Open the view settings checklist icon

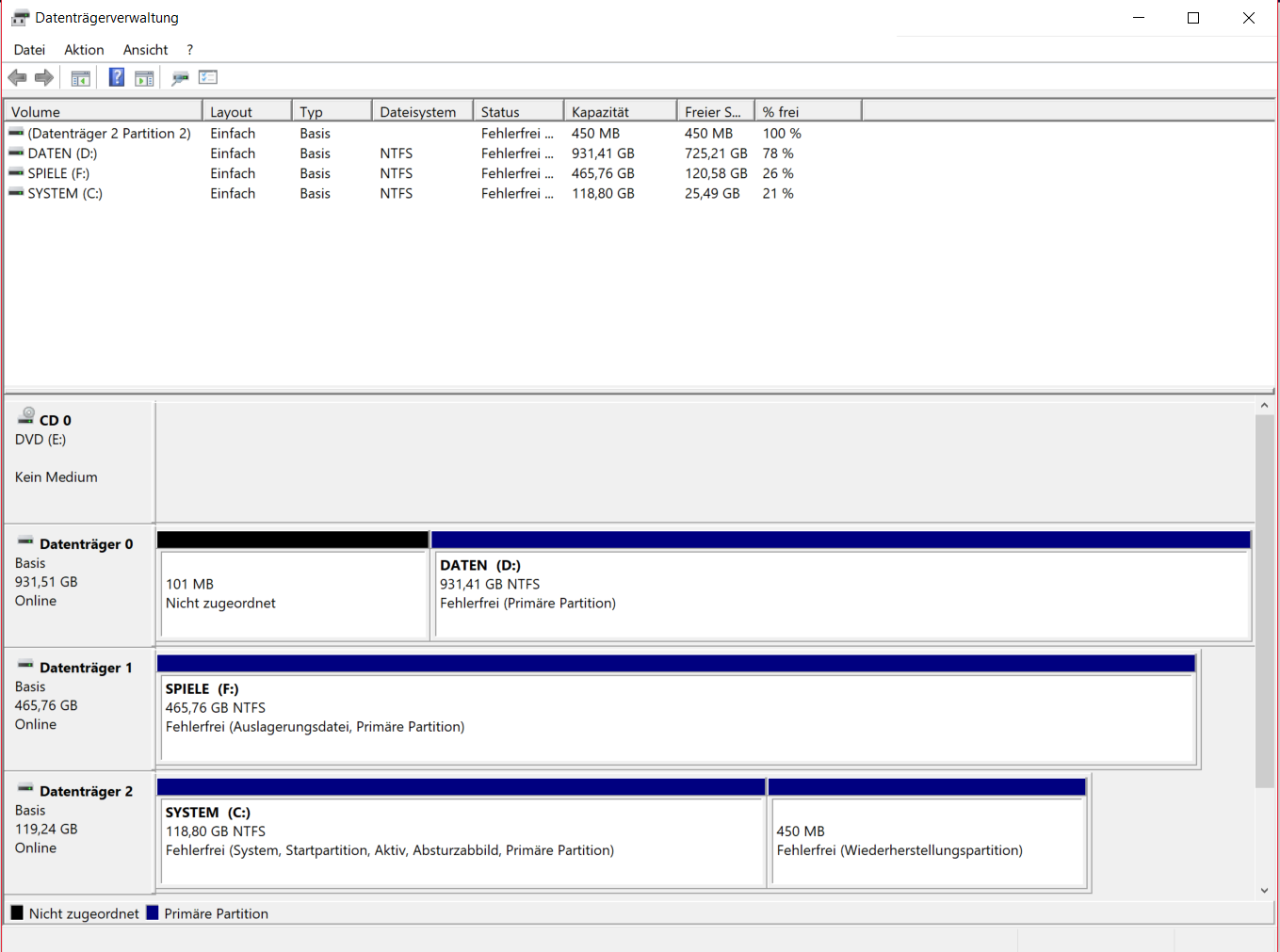pyautogui.click(x=208, y=77)
